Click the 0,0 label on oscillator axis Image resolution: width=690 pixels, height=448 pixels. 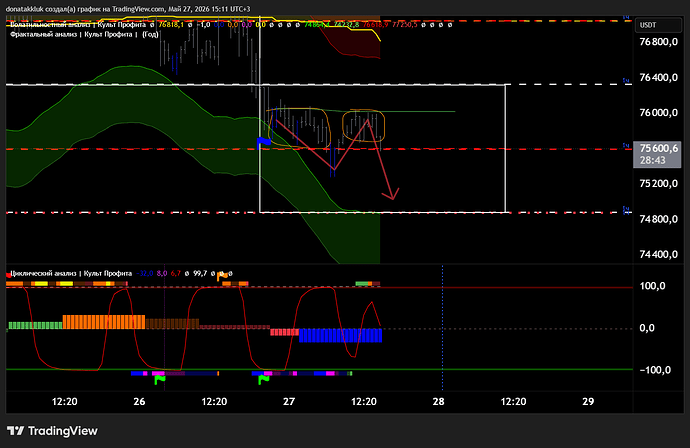click(647, 328)
